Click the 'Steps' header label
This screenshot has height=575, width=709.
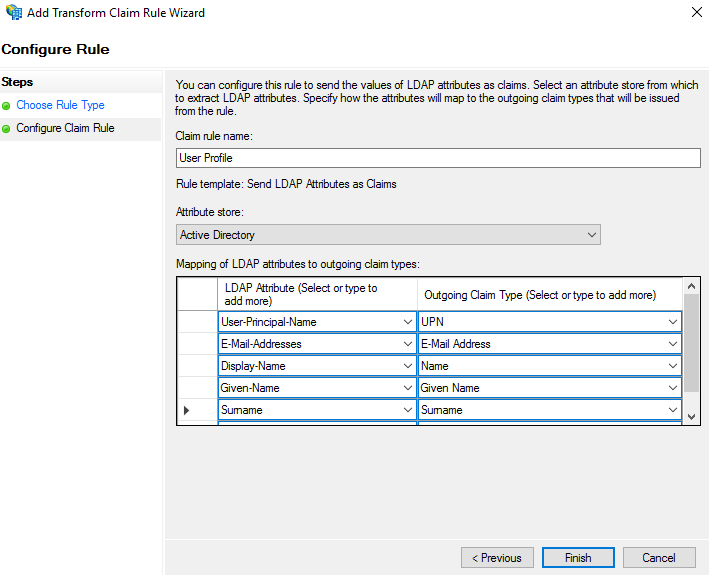[17, 82]
